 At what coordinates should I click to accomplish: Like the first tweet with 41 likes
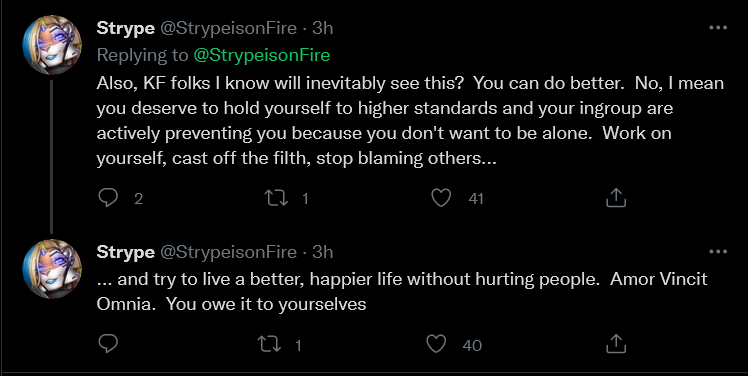click(x=441, y=198)
